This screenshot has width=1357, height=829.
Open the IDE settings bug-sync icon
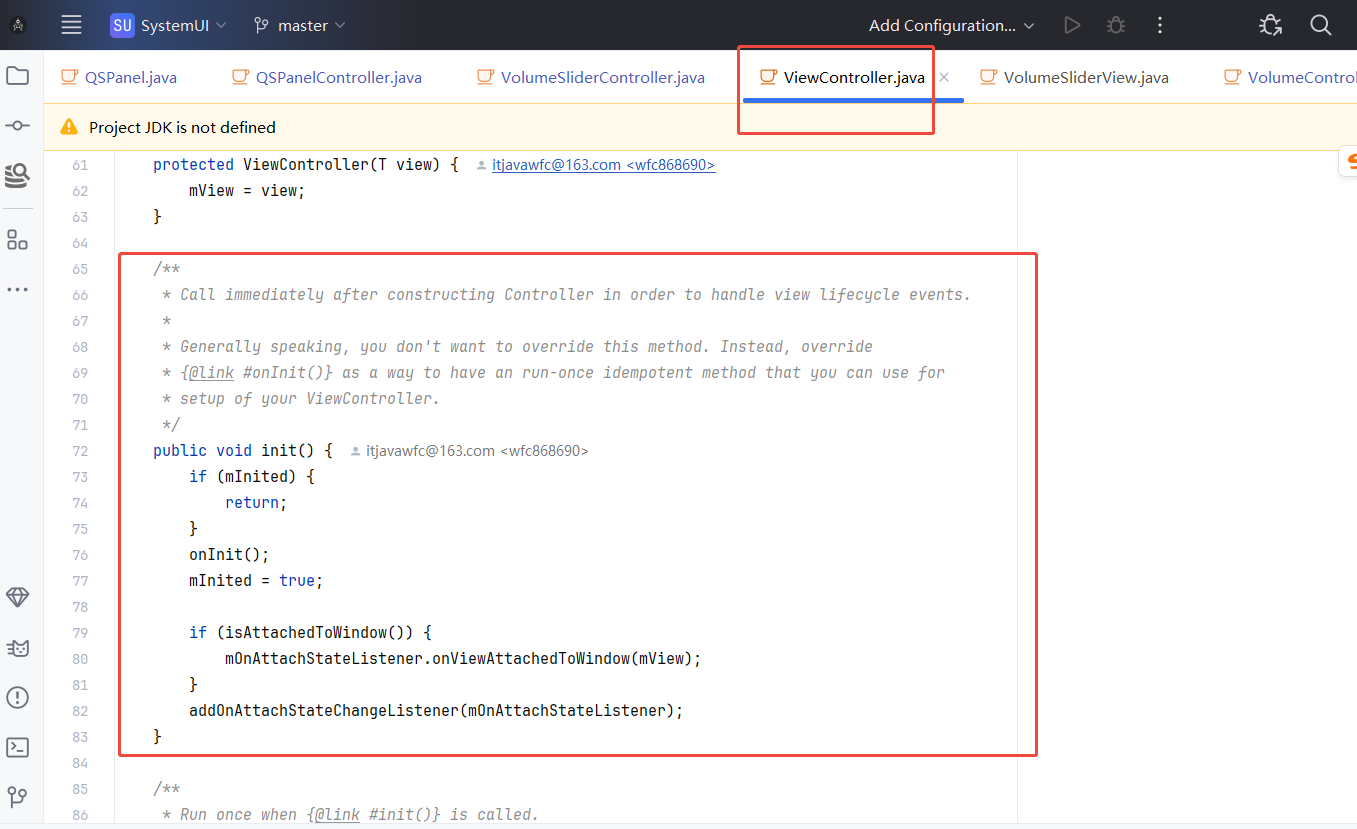1271,25
